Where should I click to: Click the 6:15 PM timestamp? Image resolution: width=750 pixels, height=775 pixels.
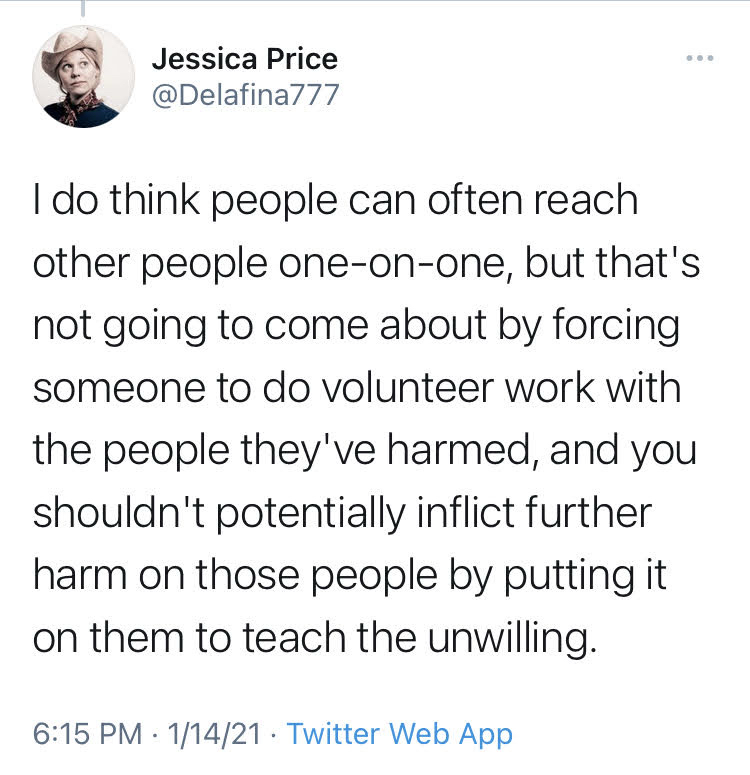pos(88,735)
